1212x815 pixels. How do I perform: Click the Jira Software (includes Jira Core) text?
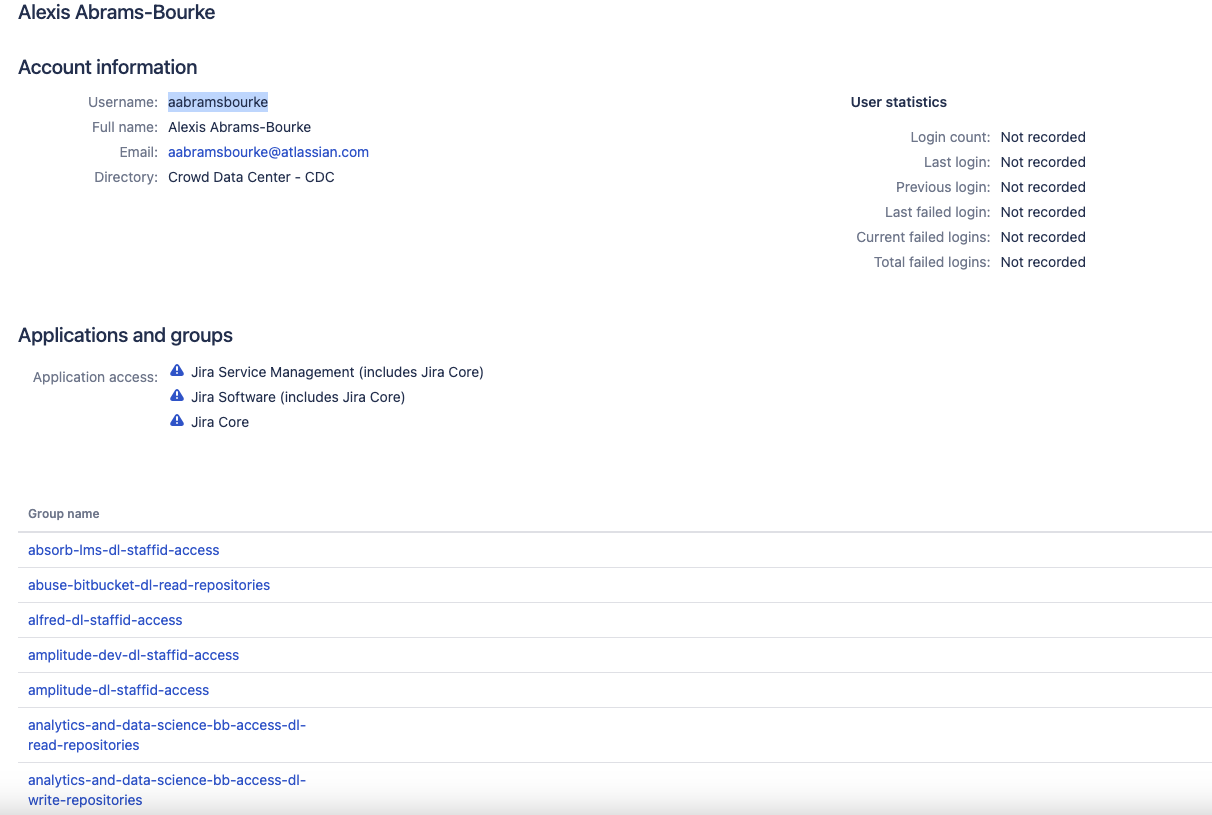tap(298, 397)
